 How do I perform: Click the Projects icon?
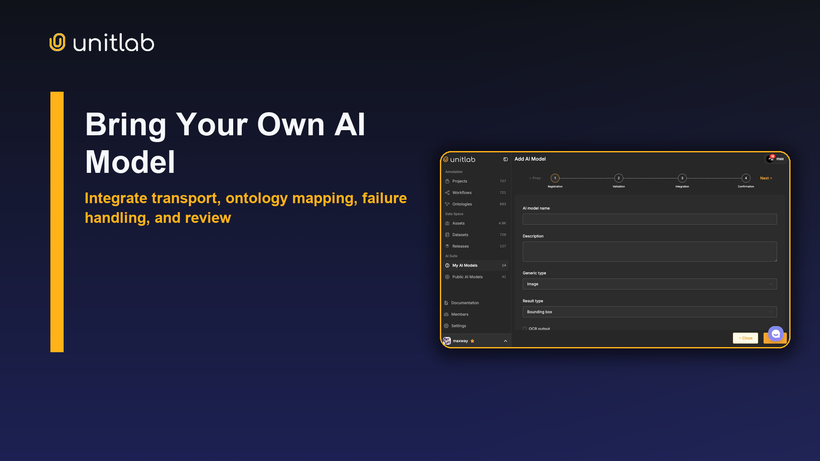(447, 181)
